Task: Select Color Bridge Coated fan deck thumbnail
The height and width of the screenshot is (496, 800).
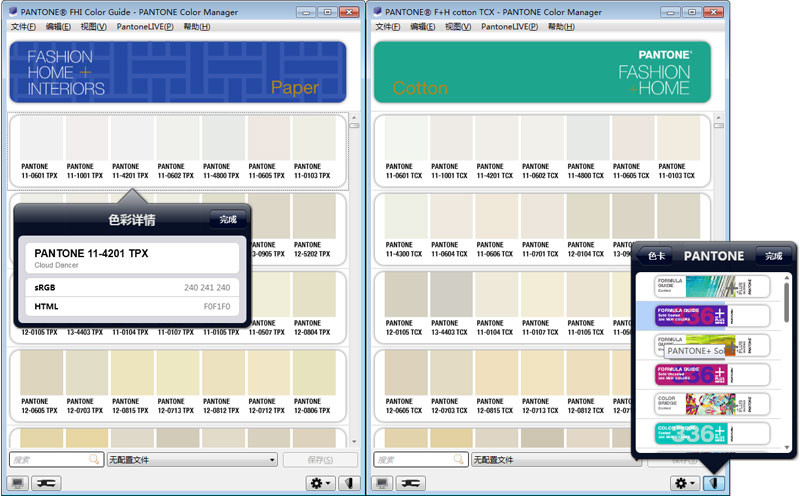Action: 712,404
